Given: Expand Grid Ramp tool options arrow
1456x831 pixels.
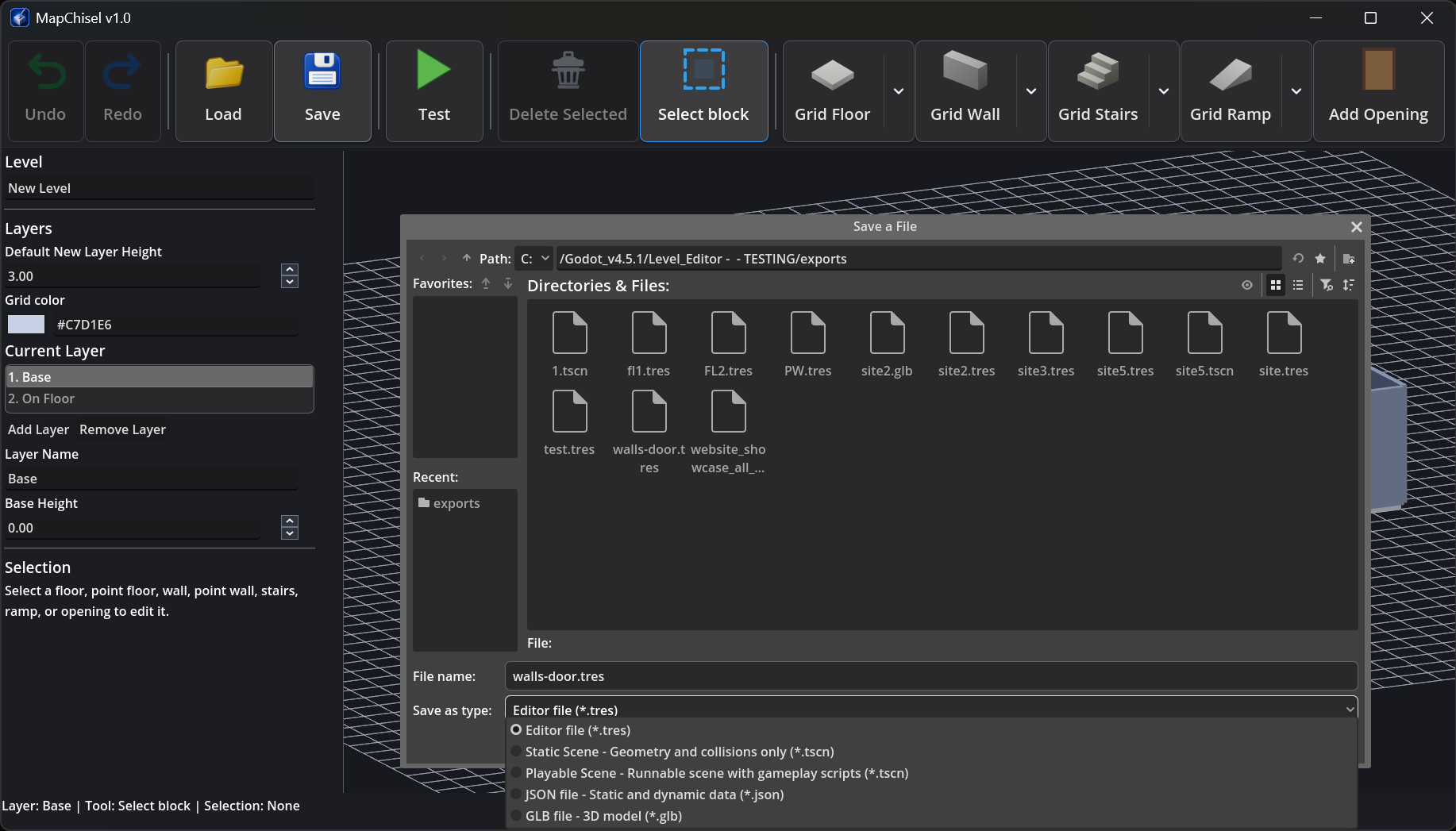Looking at the screenshot, I should [1296, 91].
